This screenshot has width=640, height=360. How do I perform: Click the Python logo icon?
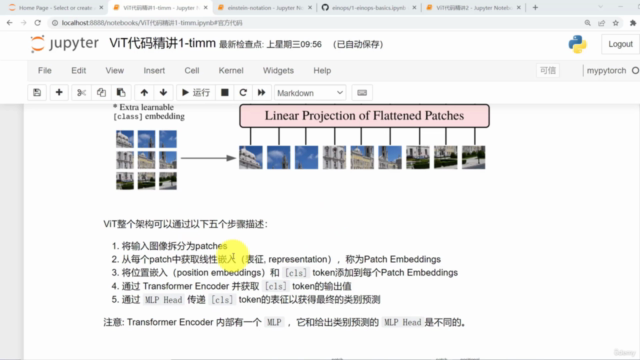click(578, 44)
